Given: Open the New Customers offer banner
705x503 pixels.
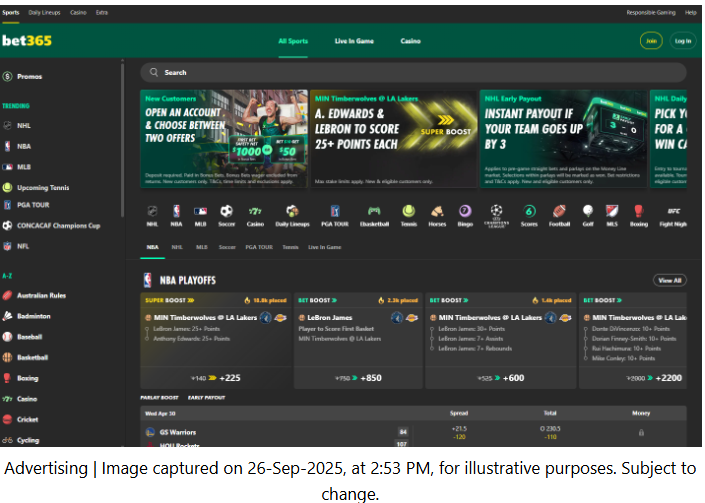Looking at the screenshot, I should (224, 138).
